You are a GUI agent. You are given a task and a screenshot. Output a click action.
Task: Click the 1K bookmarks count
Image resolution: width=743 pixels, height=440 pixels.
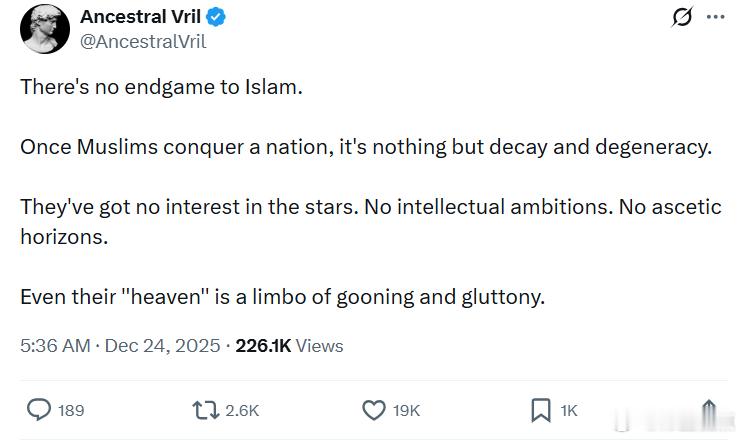[569, 410]
